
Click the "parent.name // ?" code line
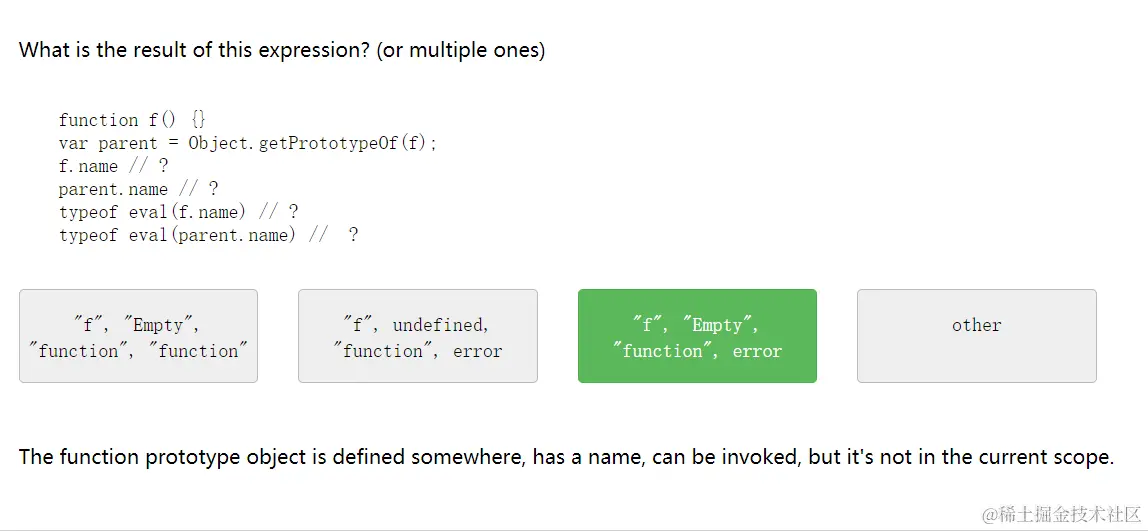138,189
